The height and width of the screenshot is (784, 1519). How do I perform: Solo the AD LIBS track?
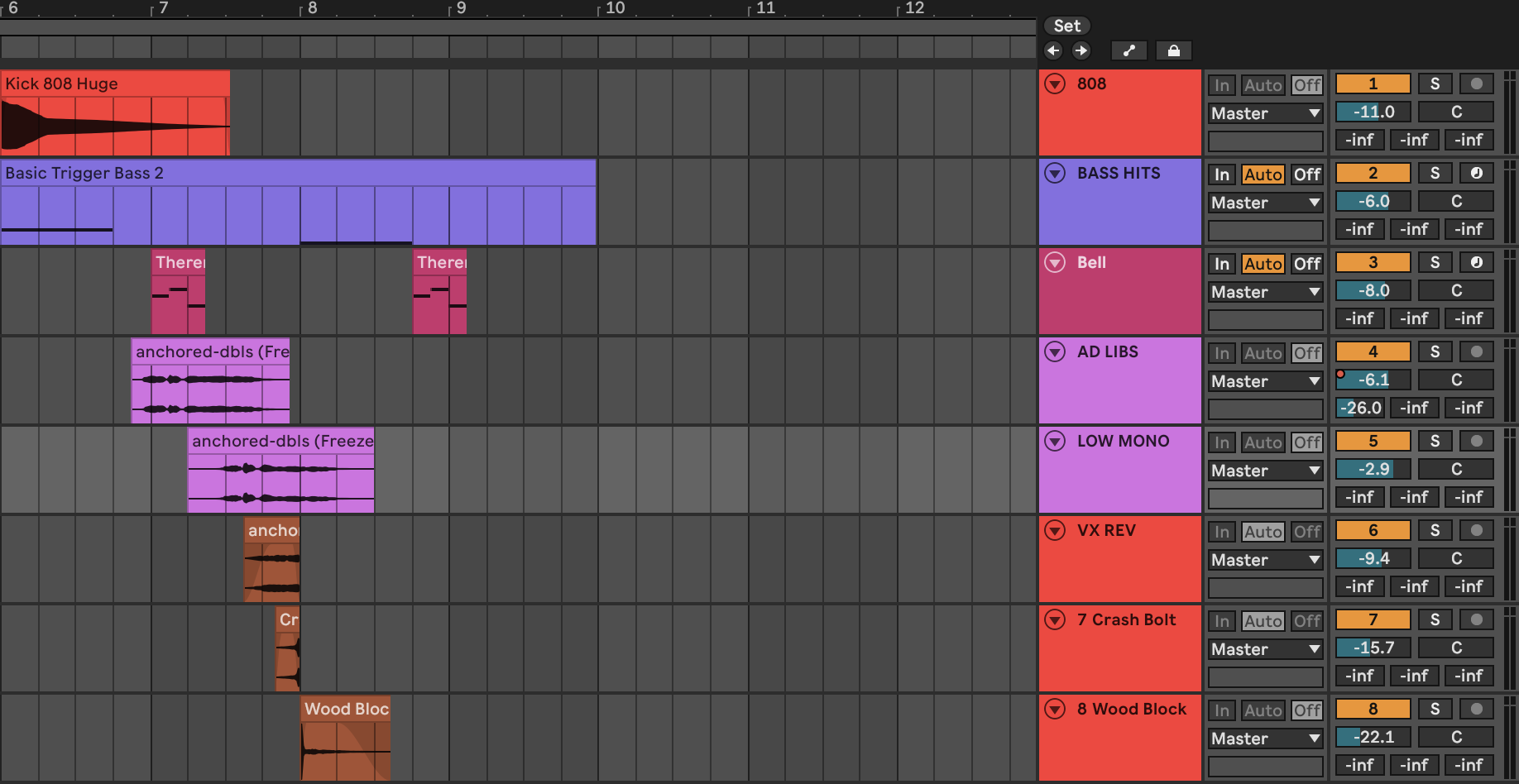(1435, 351)
